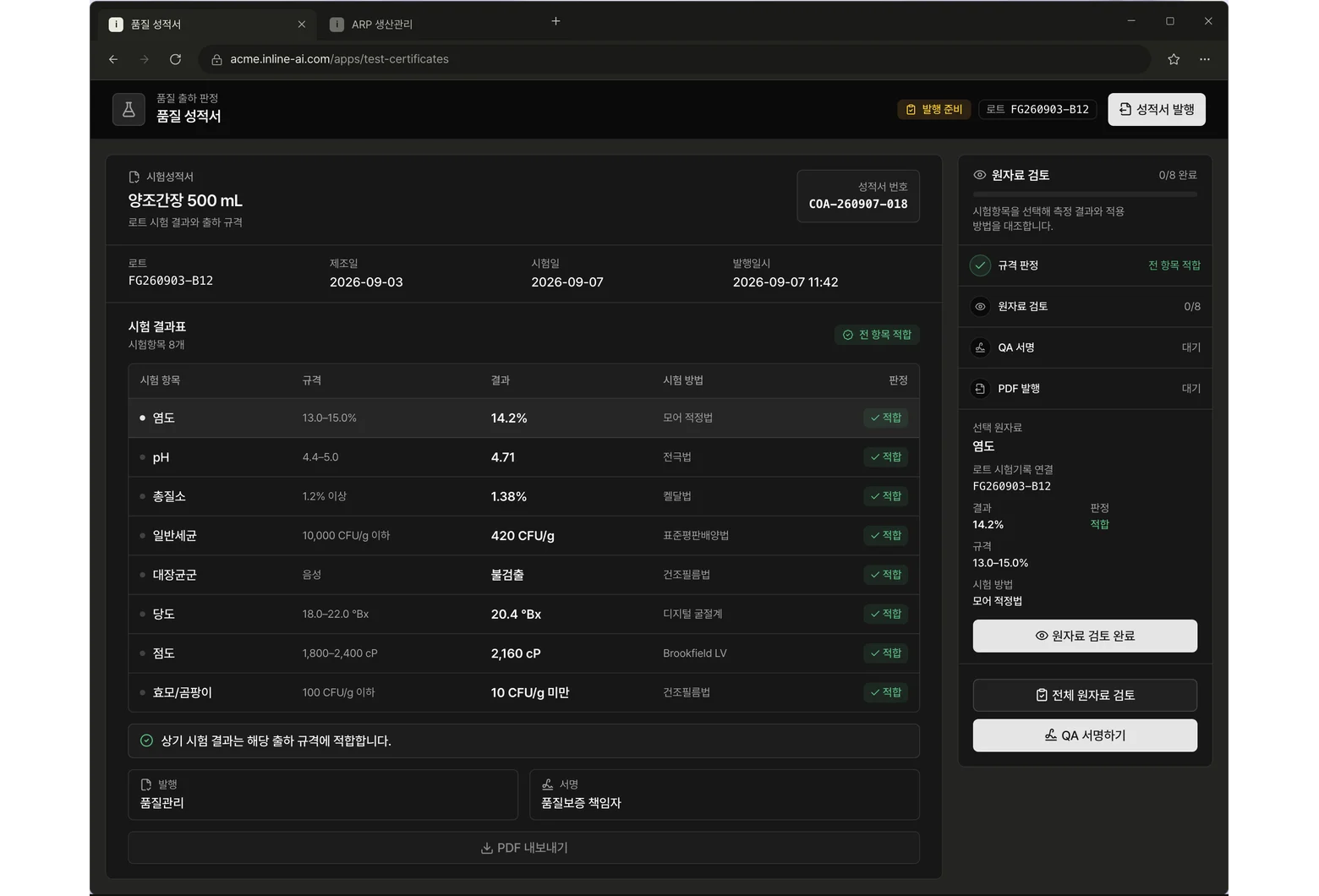Image resolution: width=1319 pixels, height=896 pixels.
Task: Open a new browser tab
Action: 556,22
